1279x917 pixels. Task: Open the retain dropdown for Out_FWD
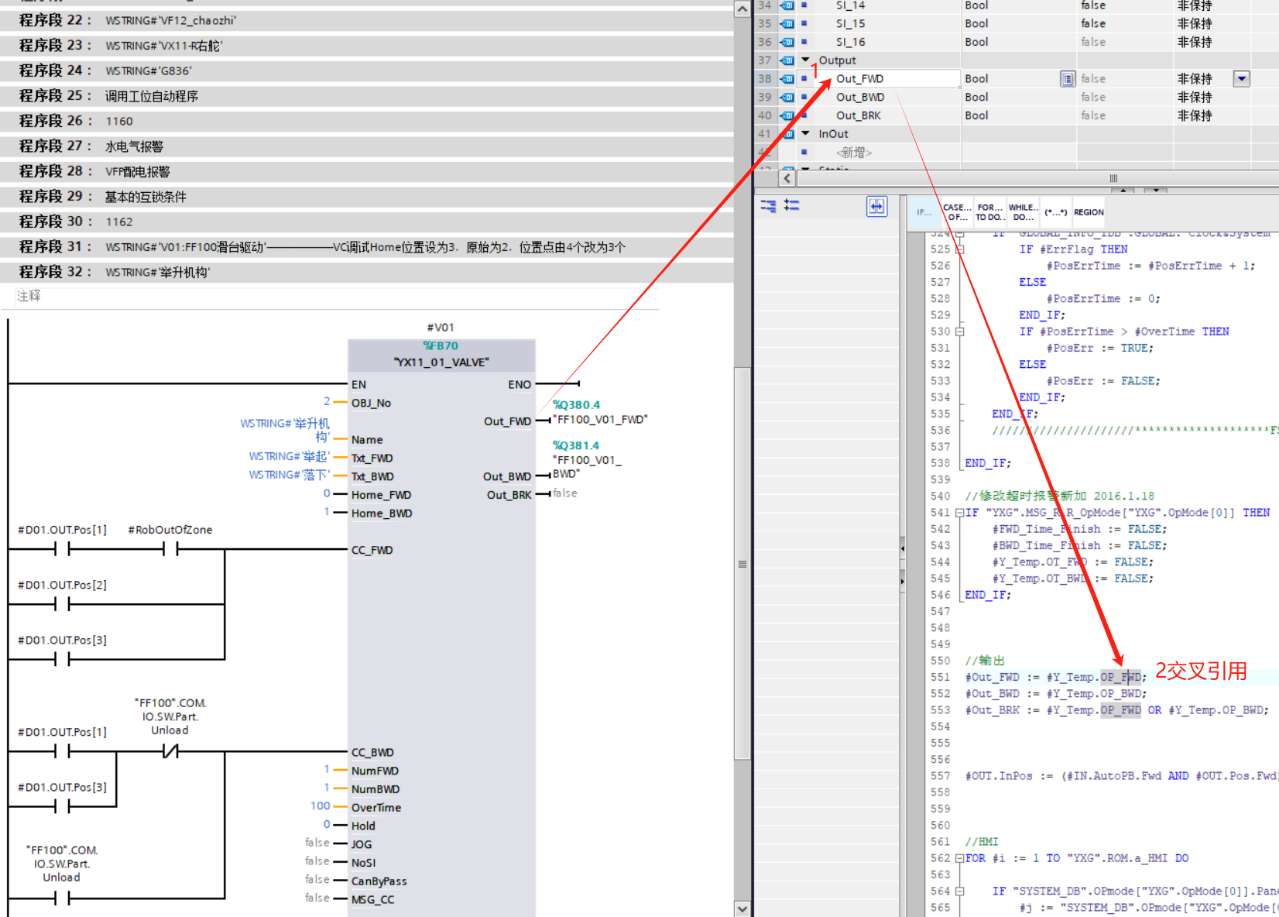point(1241,79)
